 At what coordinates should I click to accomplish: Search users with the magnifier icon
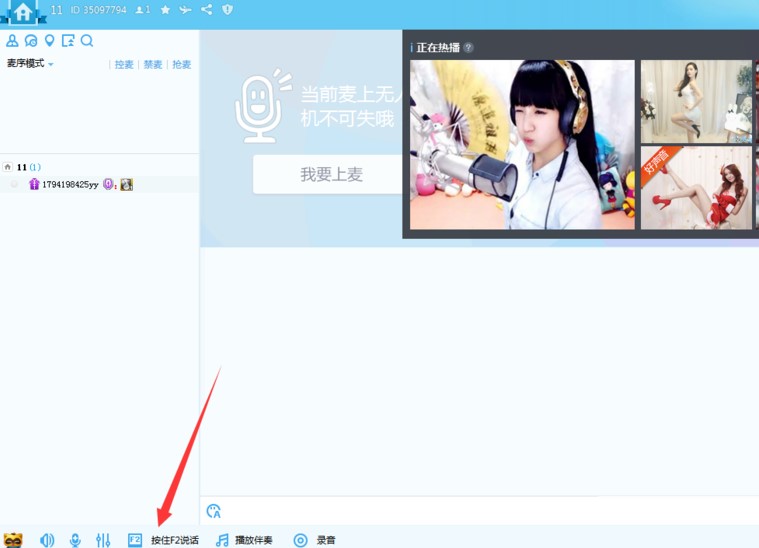(87, 41)
